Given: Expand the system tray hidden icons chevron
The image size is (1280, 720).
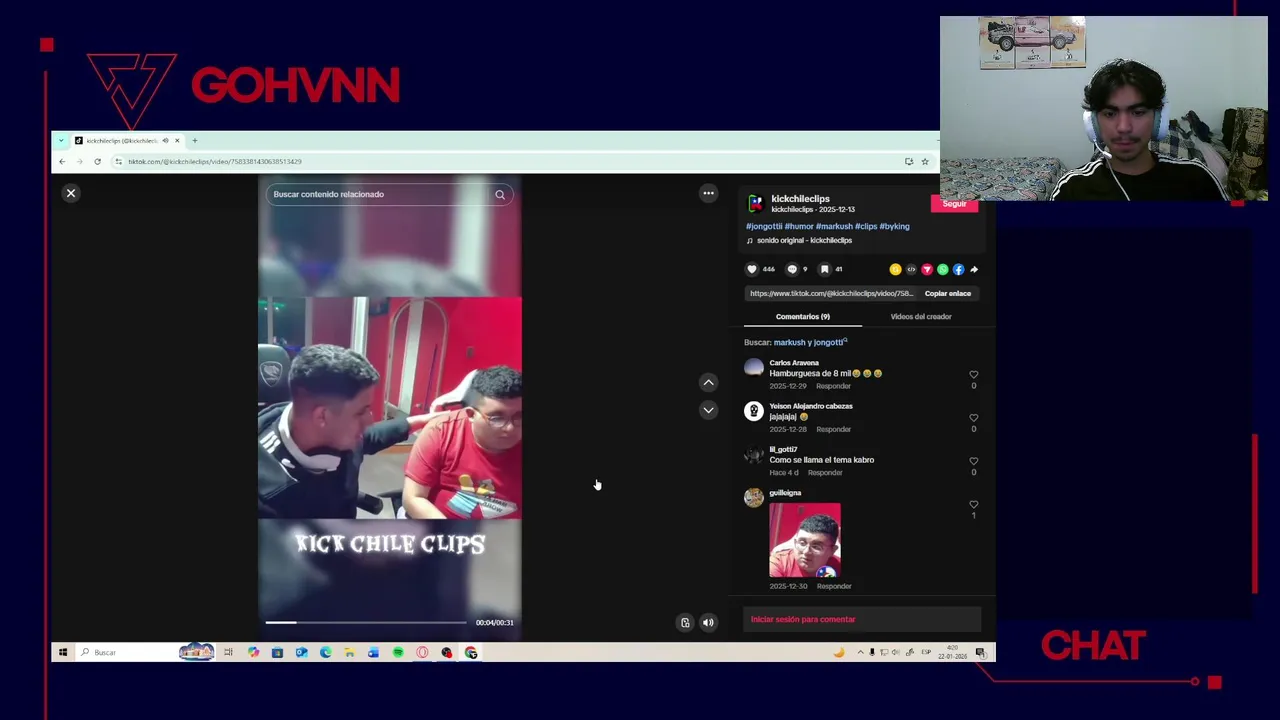Looking at the screenshot, I should [860, 653].
